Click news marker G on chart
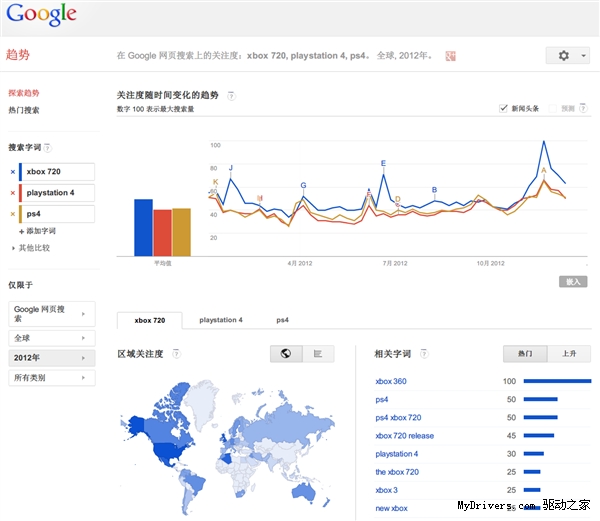Viewport: 600px width, 521px height. point(303,186)
